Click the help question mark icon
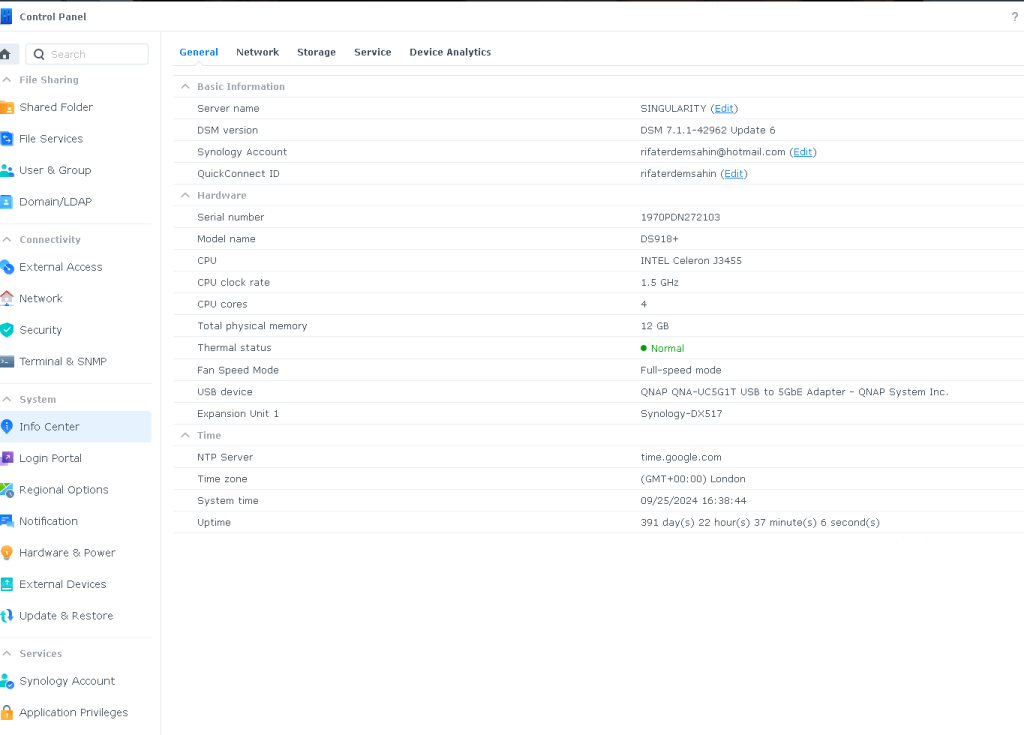1024x735 pixels. click(1014, 17)
